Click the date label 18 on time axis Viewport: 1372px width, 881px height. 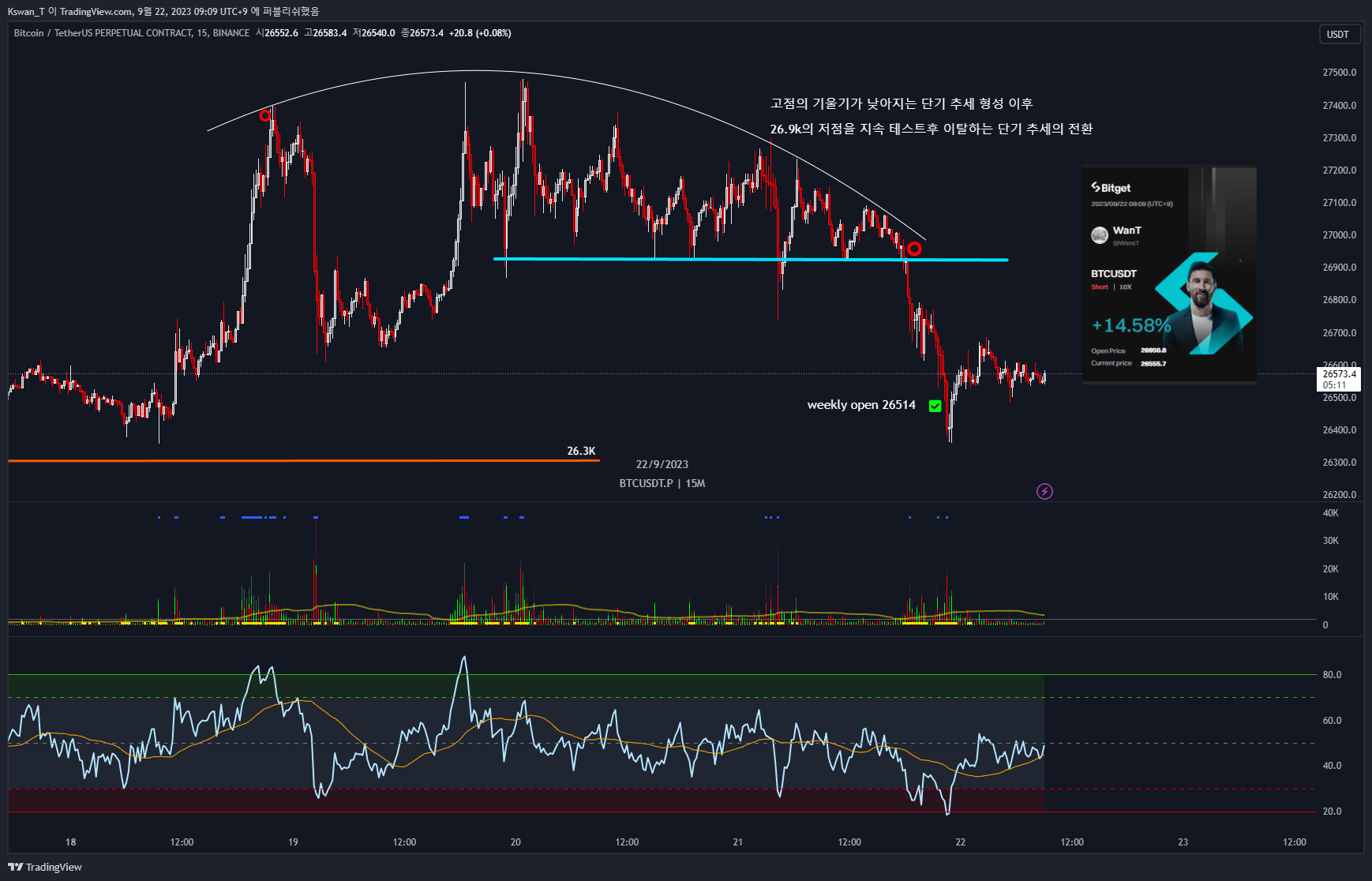tap(71, 842)
